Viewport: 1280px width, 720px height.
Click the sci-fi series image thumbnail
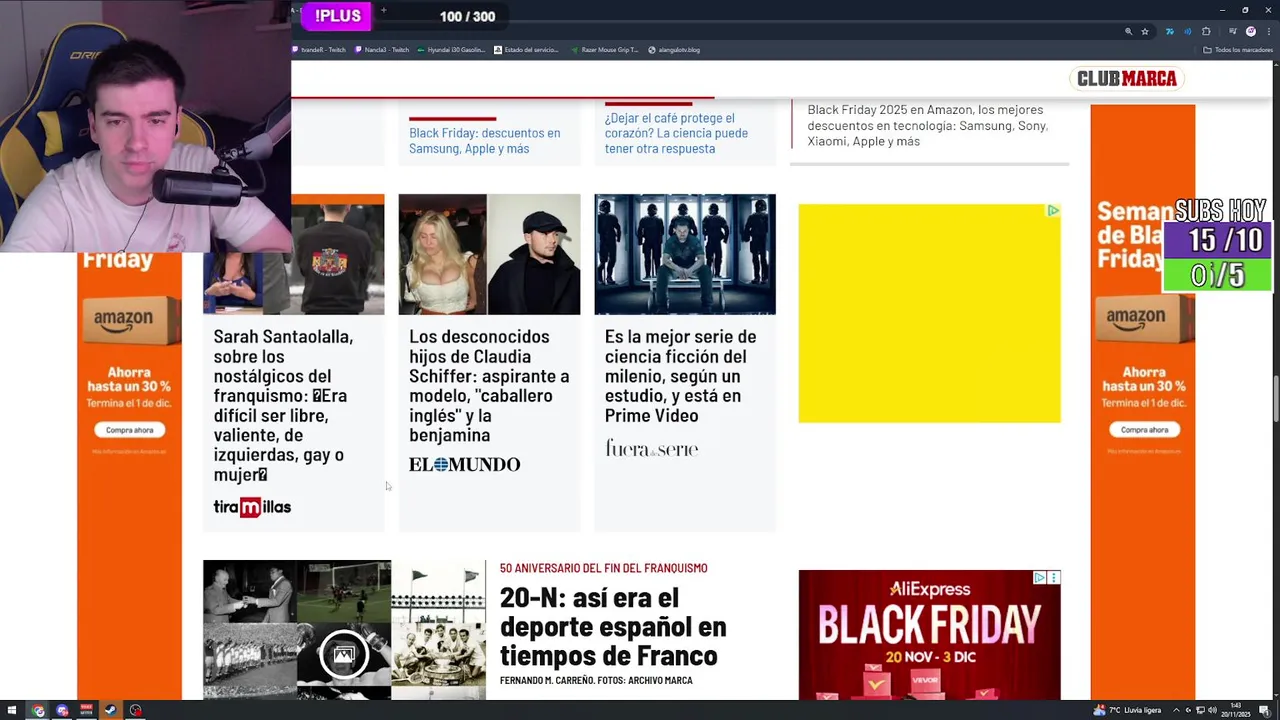pos(685,254)
